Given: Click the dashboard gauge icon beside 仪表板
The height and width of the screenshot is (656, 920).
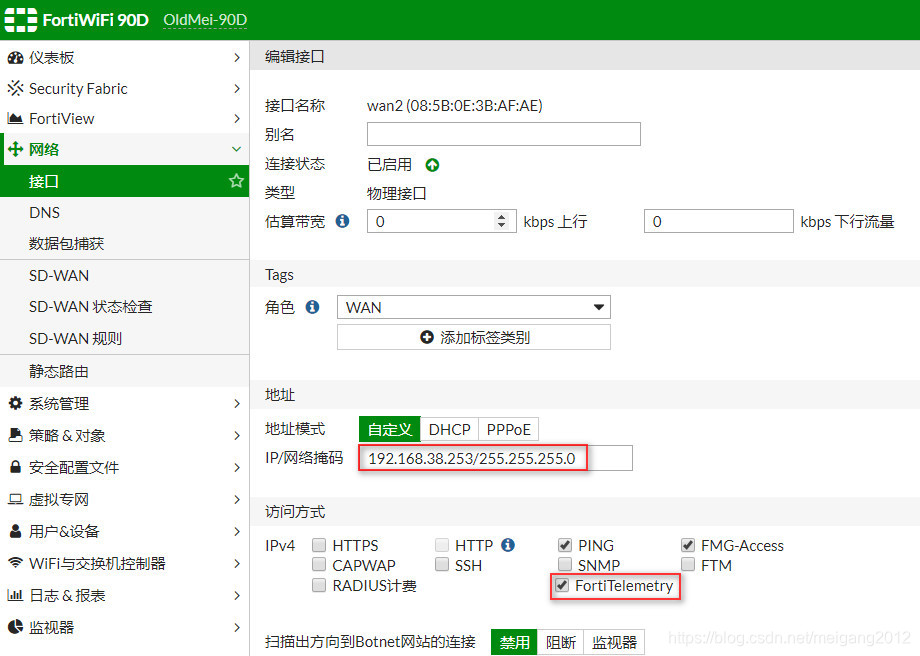Looking at the screenshot, I should 15,58.
